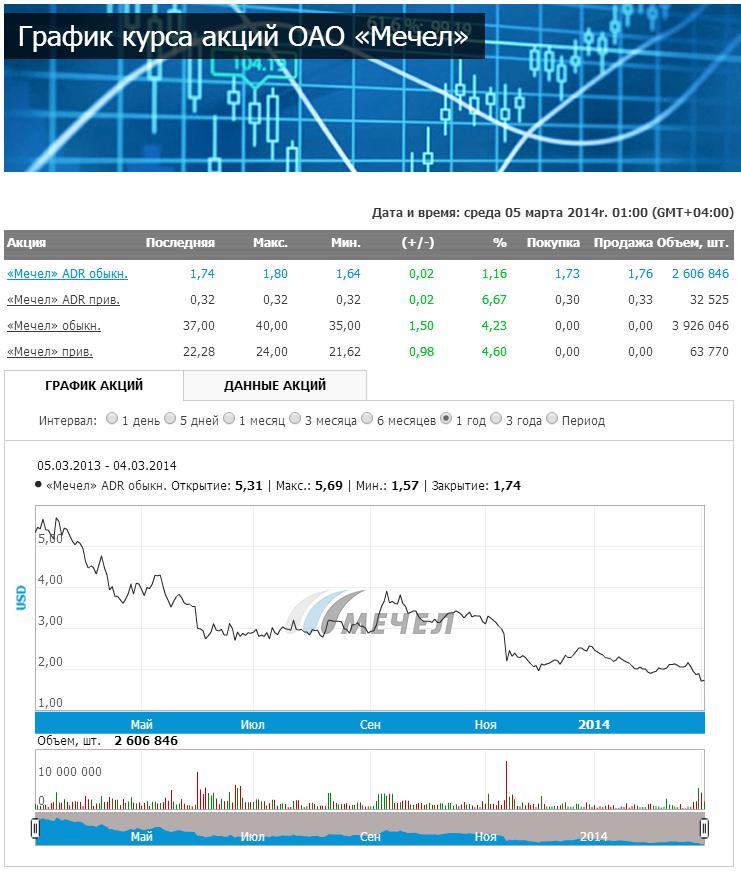Select the "1 день" interval radio button
This screenshot has width=741, height=871.
click(x=111, y=420)
